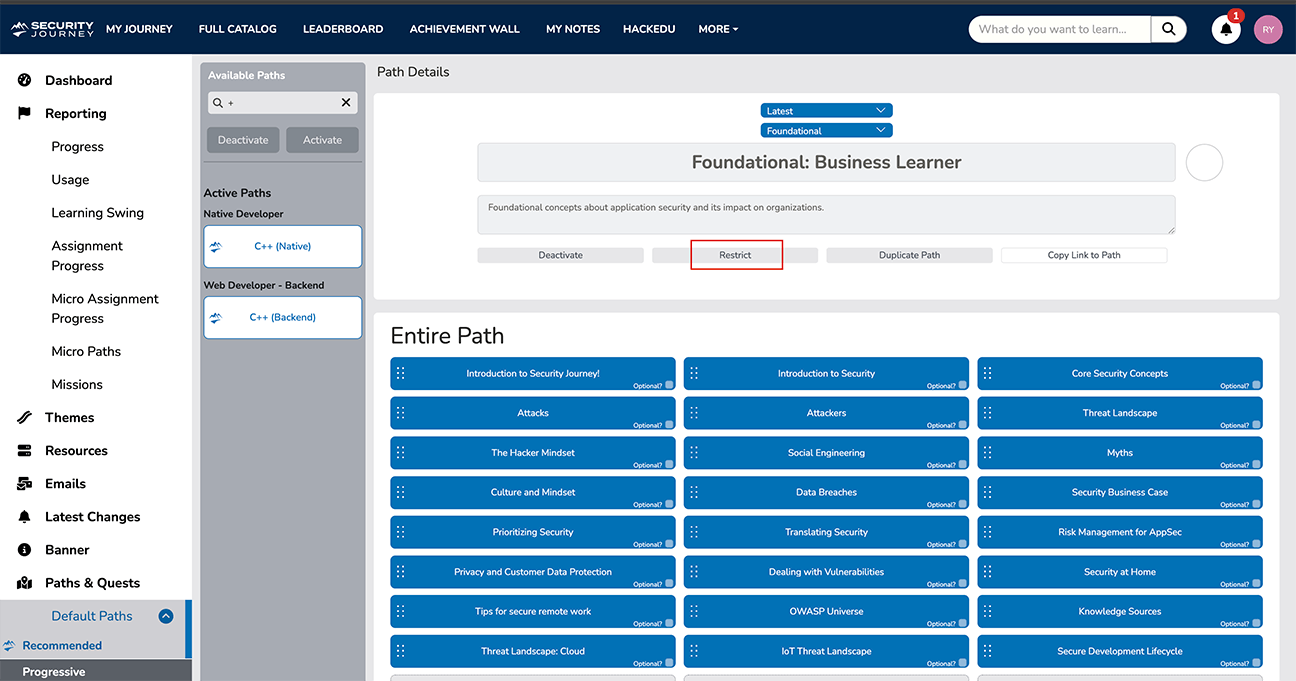
Task: Open the RY user avatar menu
Action: point(1268,30)
